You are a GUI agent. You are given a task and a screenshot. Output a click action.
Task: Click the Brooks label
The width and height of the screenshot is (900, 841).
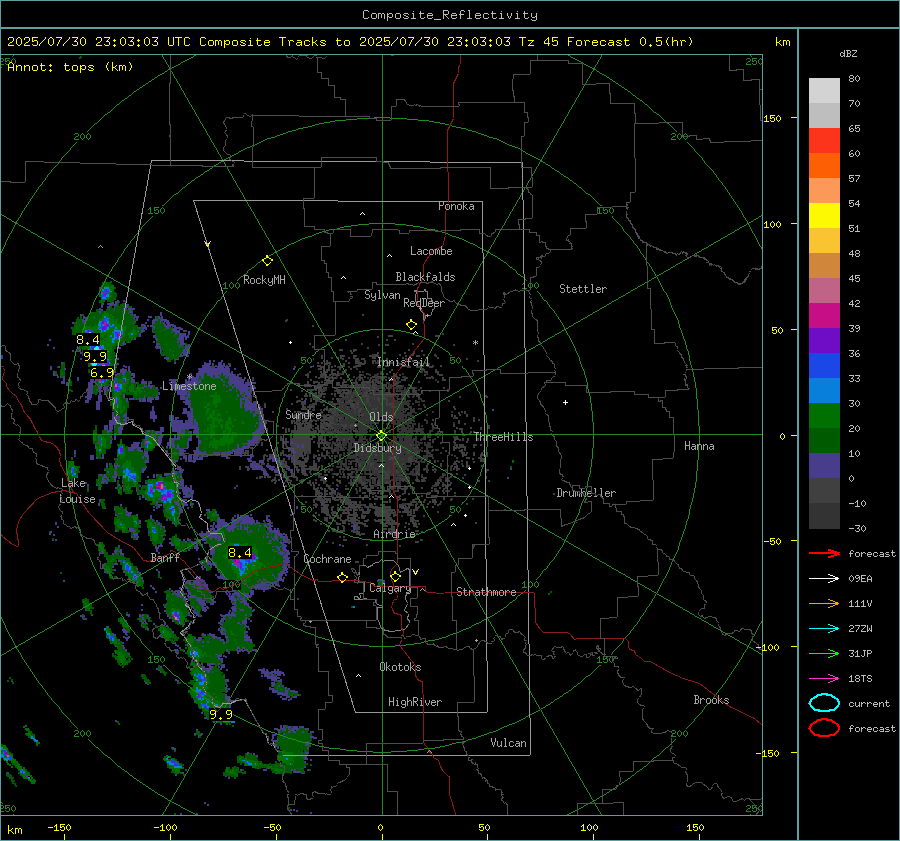tap(711, 700)
